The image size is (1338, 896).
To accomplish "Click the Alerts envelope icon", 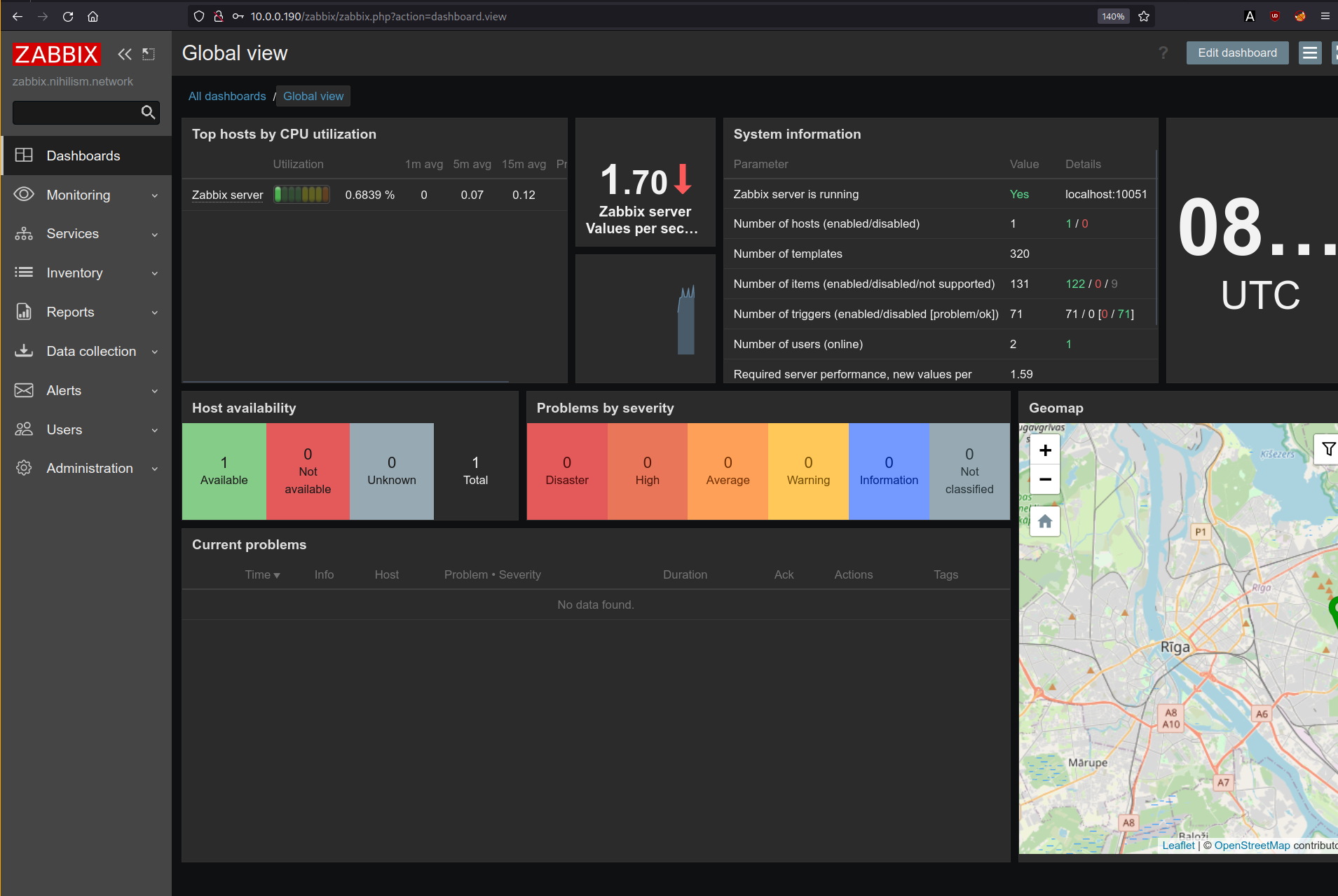I will (24, 390).
